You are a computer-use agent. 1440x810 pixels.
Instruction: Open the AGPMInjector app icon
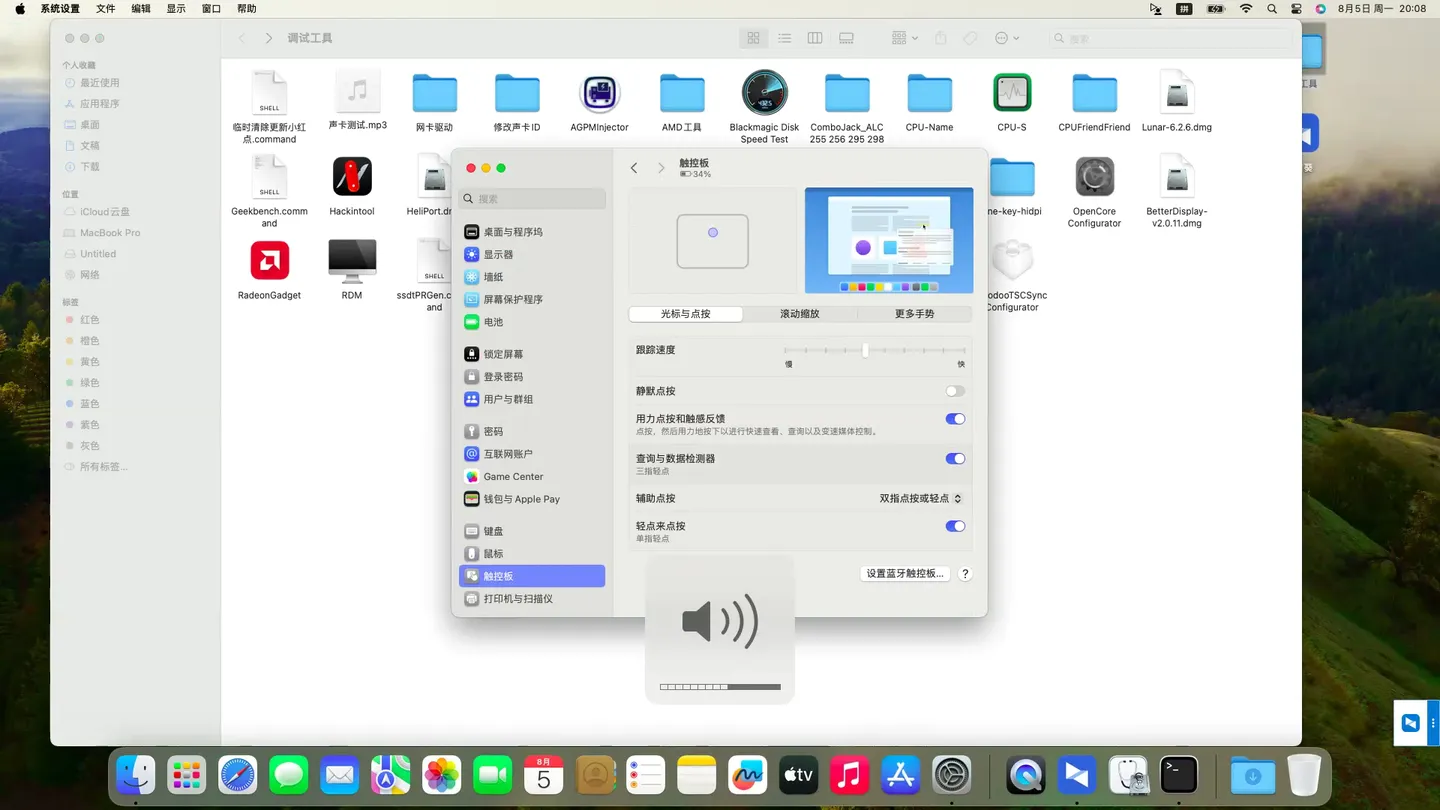[599, 94]
